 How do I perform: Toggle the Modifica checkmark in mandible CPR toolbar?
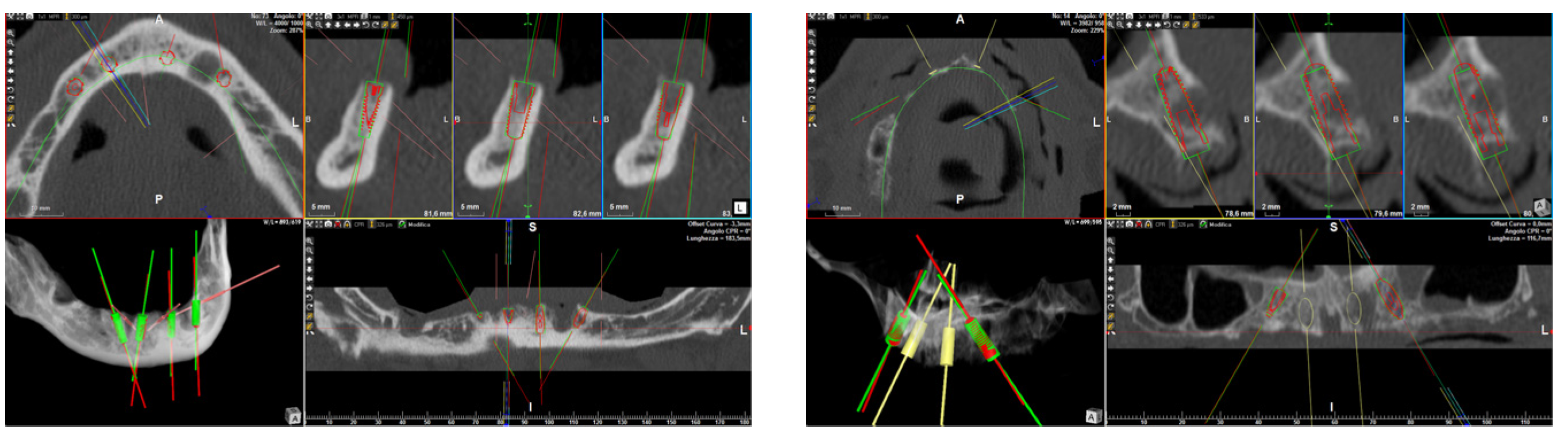pos(402,225)
